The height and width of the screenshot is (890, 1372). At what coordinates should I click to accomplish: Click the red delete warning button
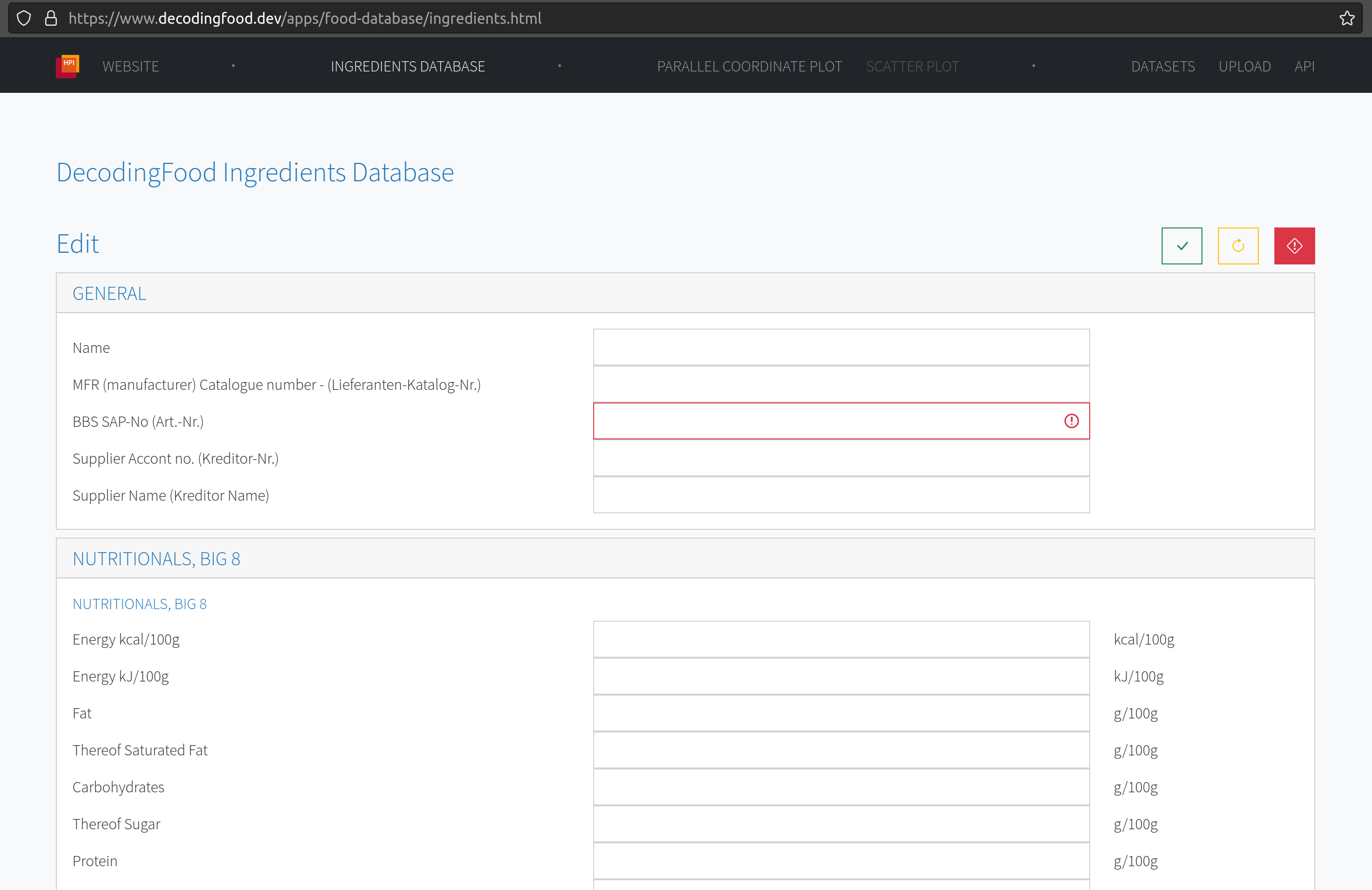(1294, 246)
